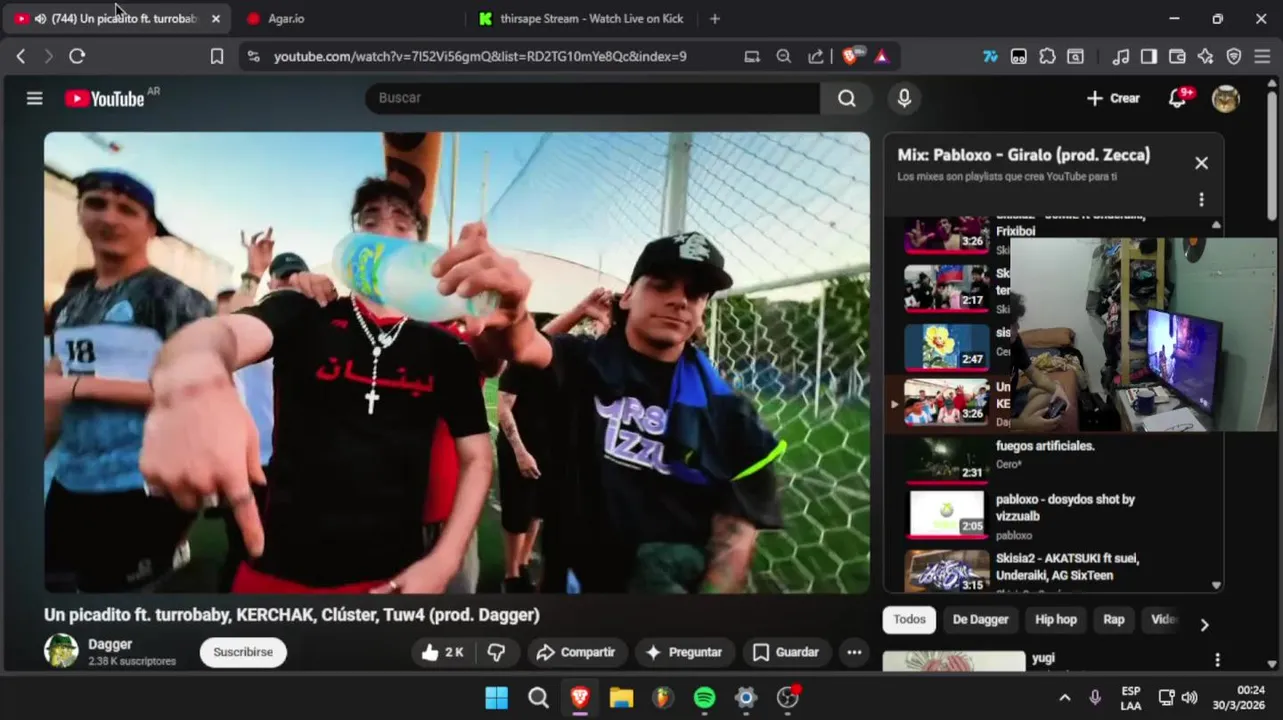Image resolution: width=1283 pixels, height=720 pixels.
Task: Click the install app icon in address bar
Action: tap(752, 57)
